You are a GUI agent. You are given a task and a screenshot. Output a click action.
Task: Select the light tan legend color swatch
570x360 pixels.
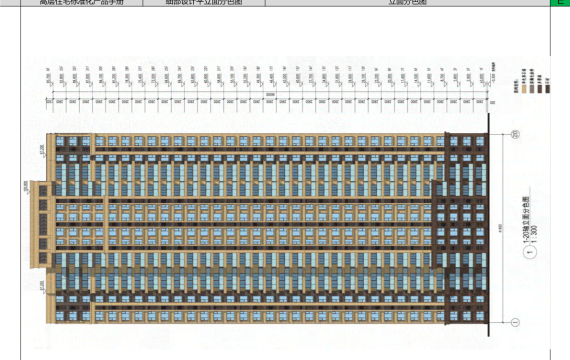pyautogui.click(x=524, y=89)
